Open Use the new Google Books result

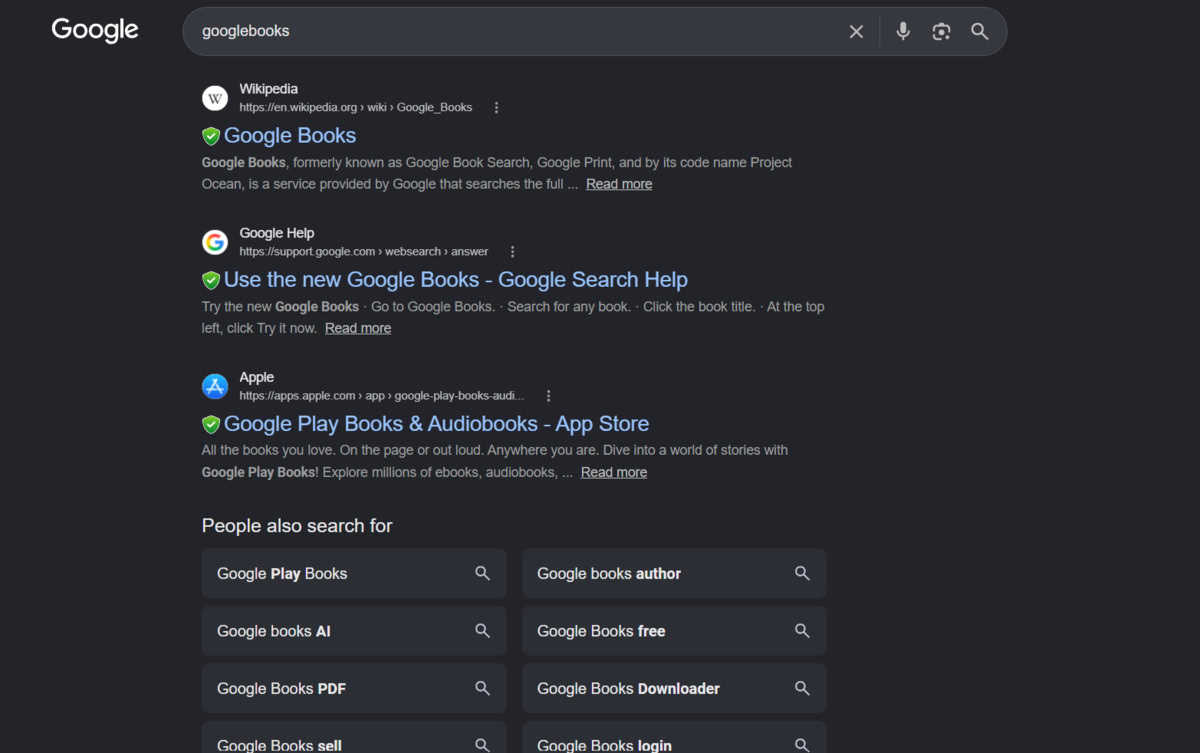[x=456, y=279]
